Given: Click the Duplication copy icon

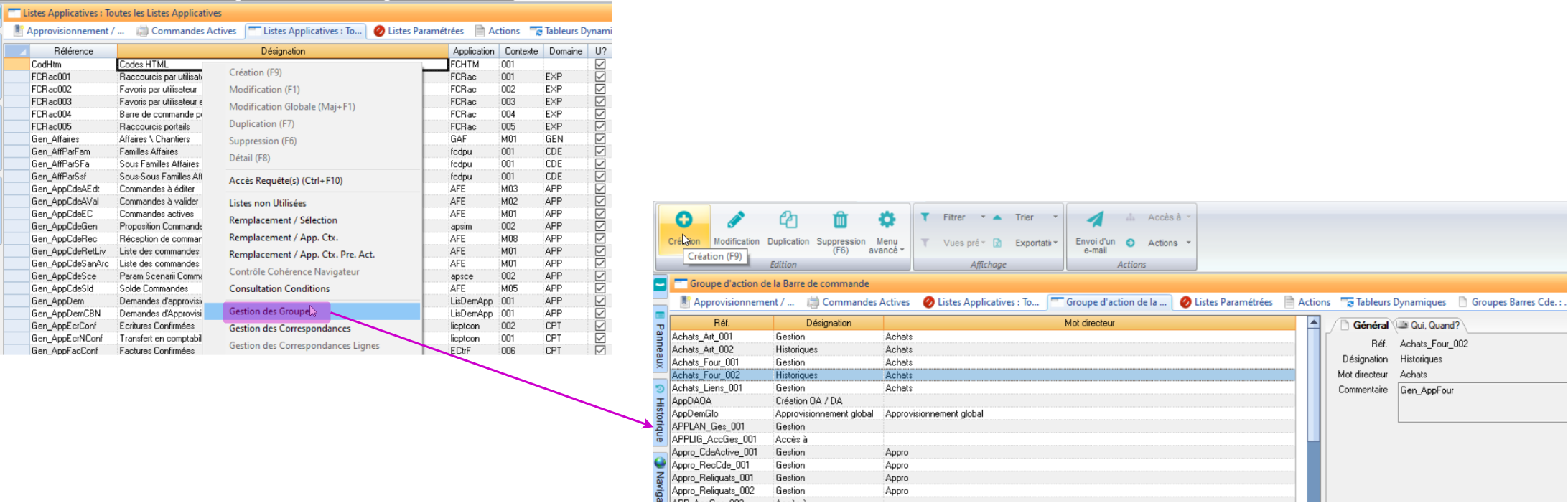Looking at the screenshot, I should (x=788, y=220).
